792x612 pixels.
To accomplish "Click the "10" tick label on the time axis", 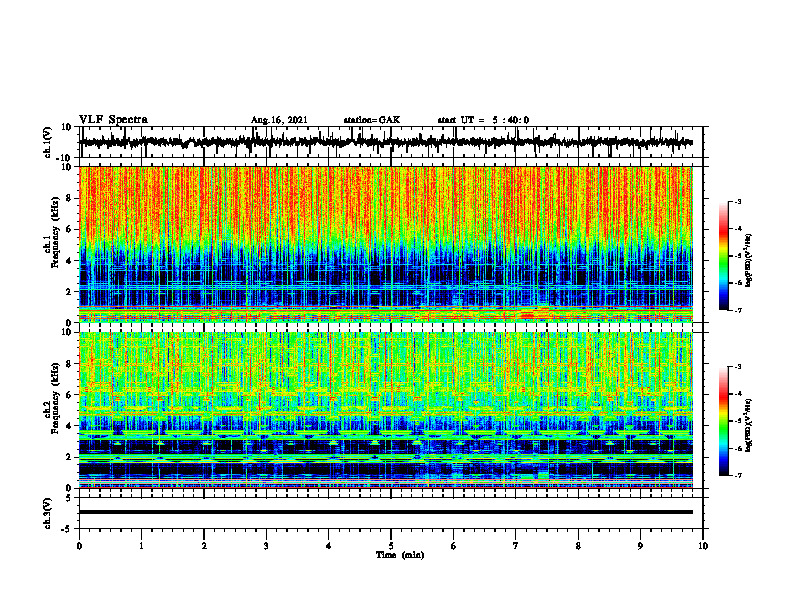I will (703, 546).
